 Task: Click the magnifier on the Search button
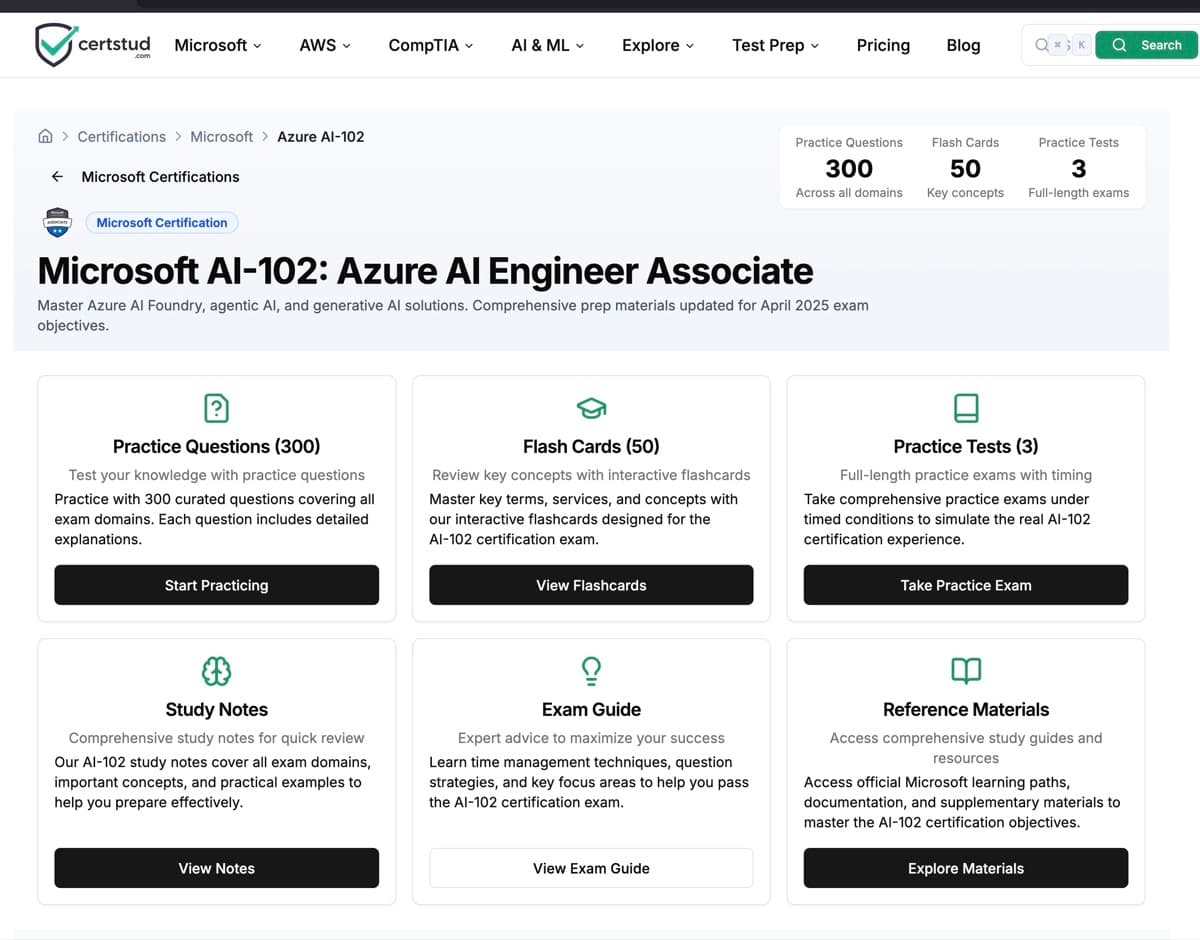pos(1118,45)
